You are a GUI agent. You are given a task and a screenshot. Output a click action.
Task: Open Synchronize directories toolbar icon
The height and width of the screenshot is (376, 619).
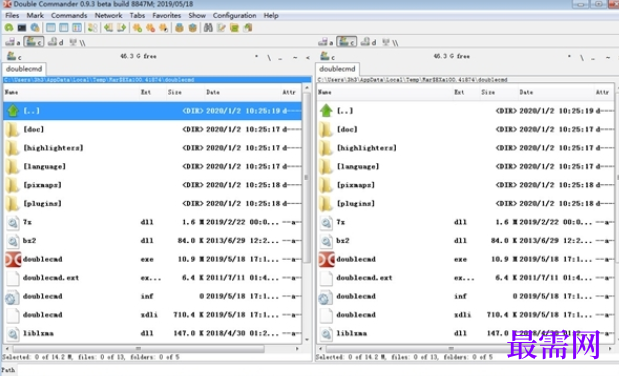tap(234, 28)
